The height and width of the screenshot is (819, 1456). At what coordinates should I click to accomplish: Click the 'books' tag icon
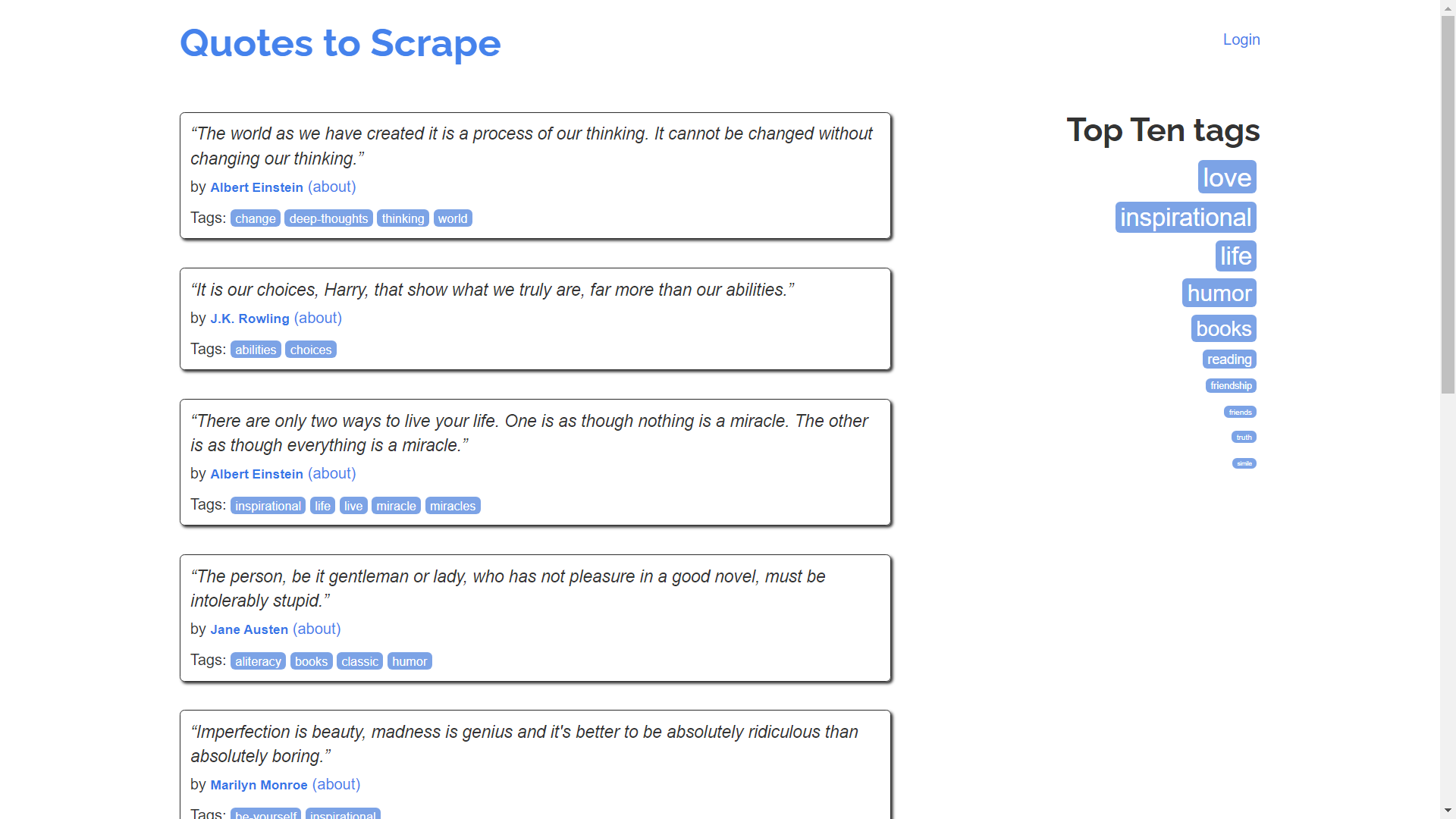coord(1223,328)
